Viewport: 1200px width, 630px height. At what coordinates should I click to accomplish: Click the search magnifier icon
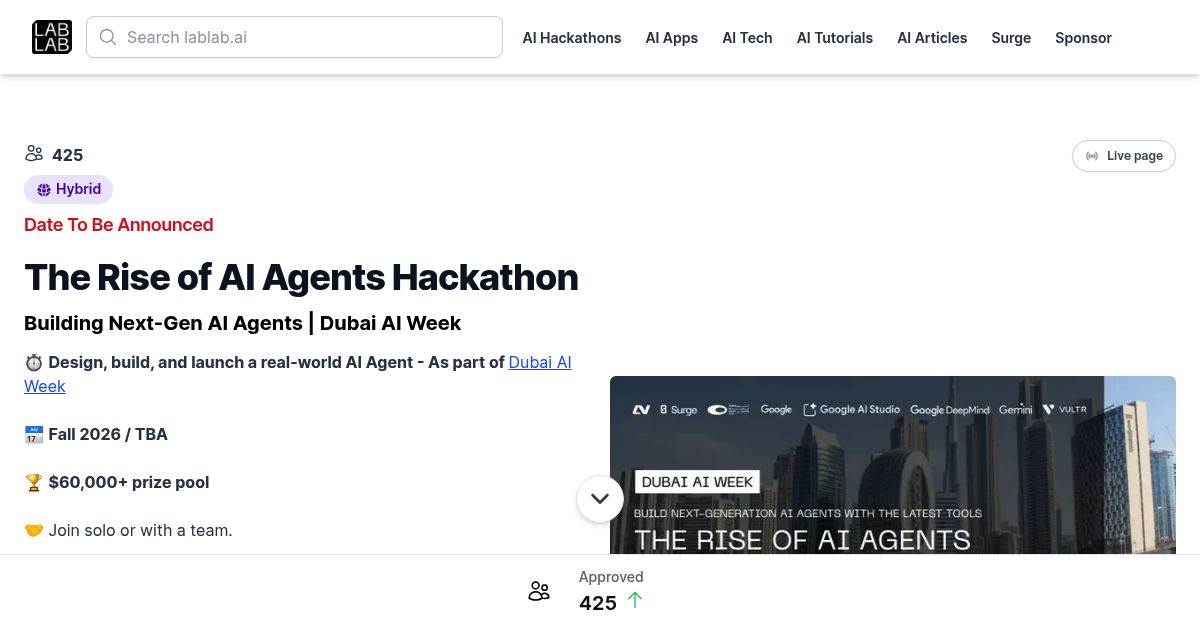(108, 37)
